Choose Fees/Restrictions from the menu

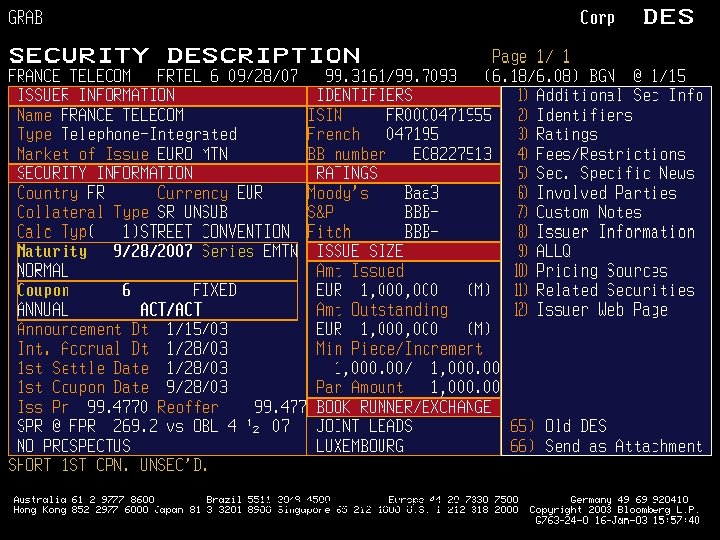coord(602,154)
